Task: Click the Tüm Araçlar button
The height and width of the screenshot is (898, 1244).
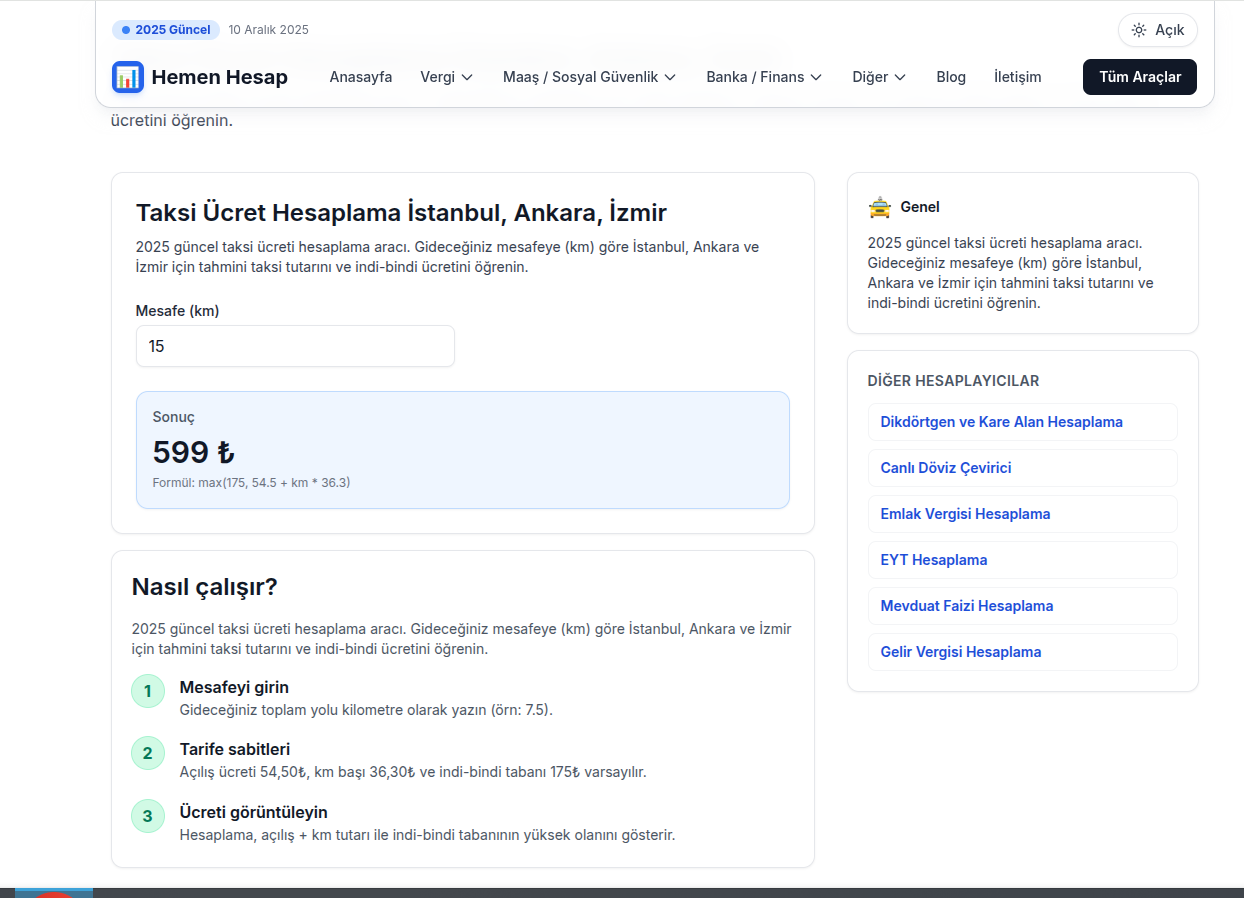Action: tap(1139, 76)
